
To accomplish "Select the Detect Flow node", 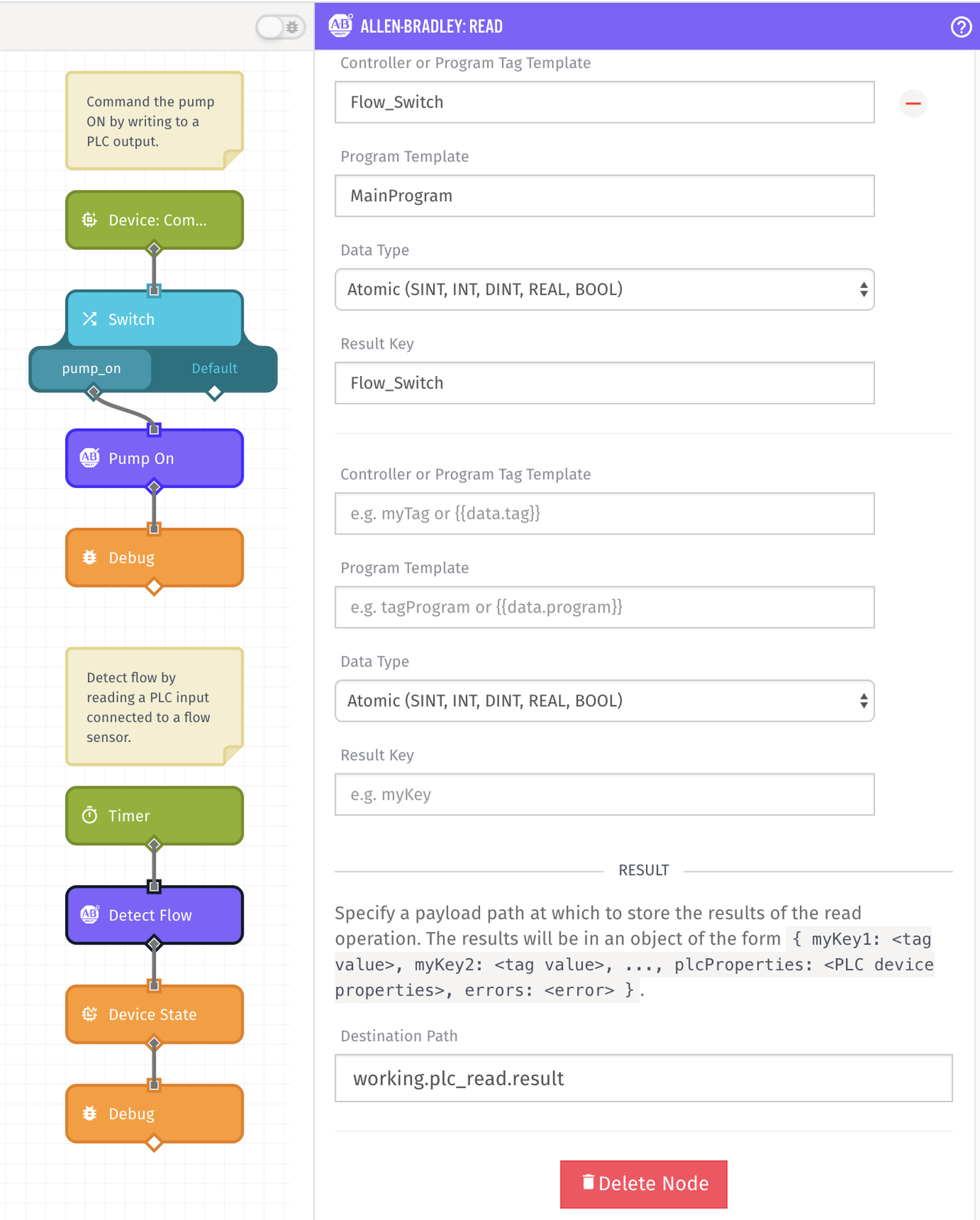I will tap(155, 915).
